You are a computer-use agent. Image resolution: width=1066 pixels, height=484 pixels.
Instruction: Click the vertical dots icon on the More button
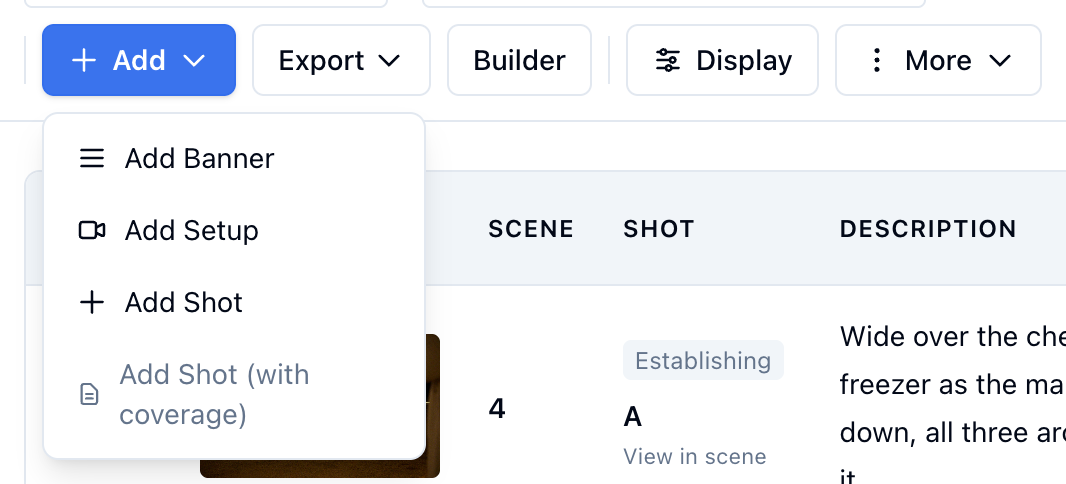tap(877, 60)
